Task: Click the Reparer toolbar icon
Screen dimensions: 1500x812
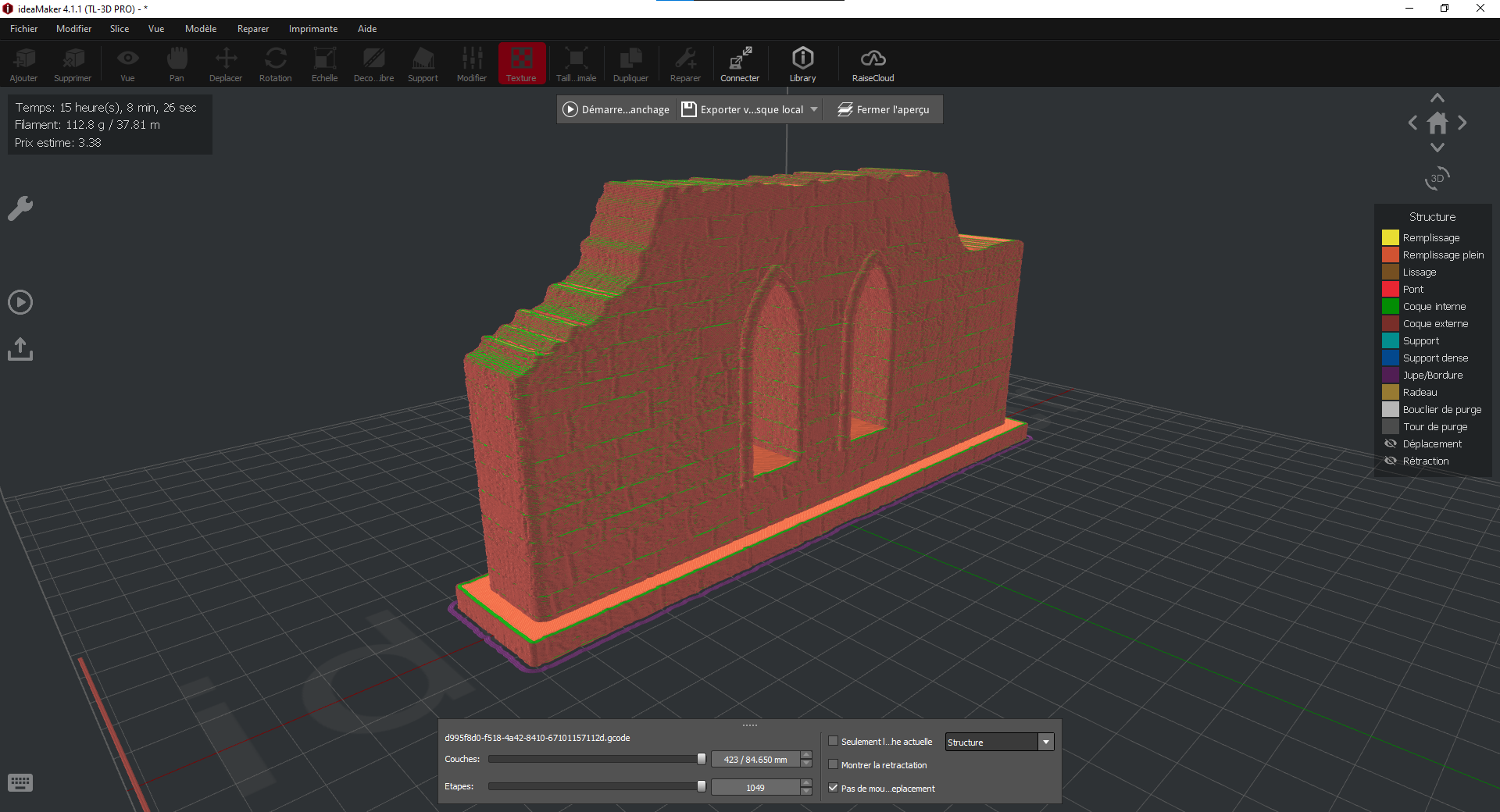Action: tap(685, 64)
